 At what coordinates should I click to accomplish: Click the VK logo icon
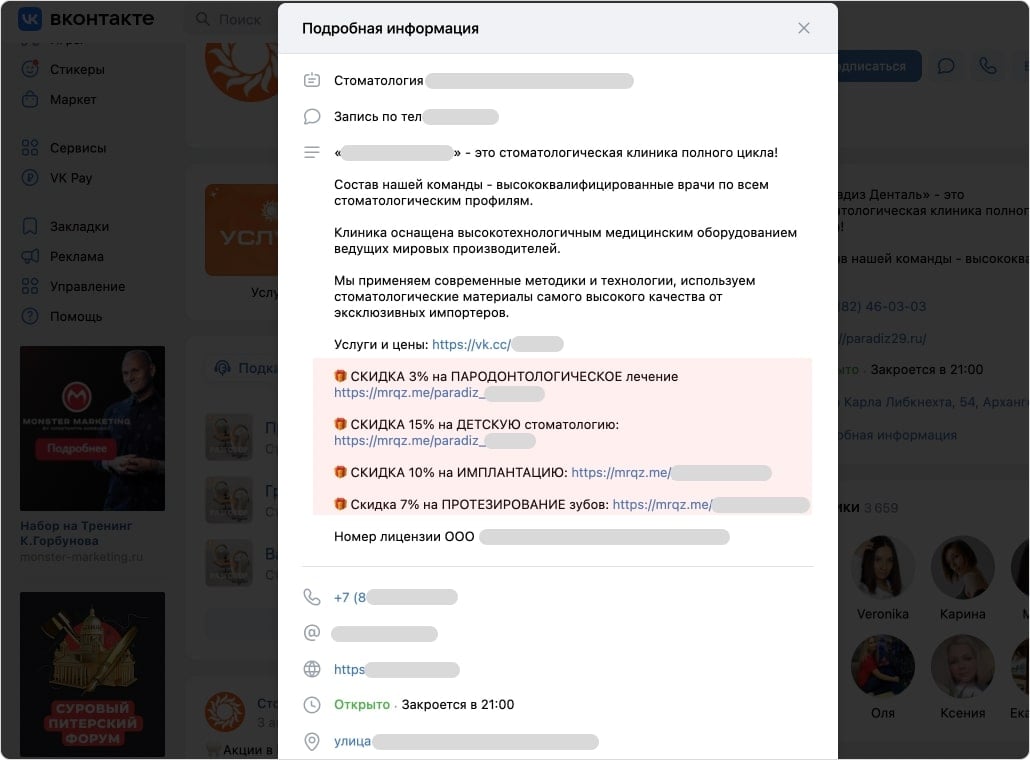coord(27,18)
